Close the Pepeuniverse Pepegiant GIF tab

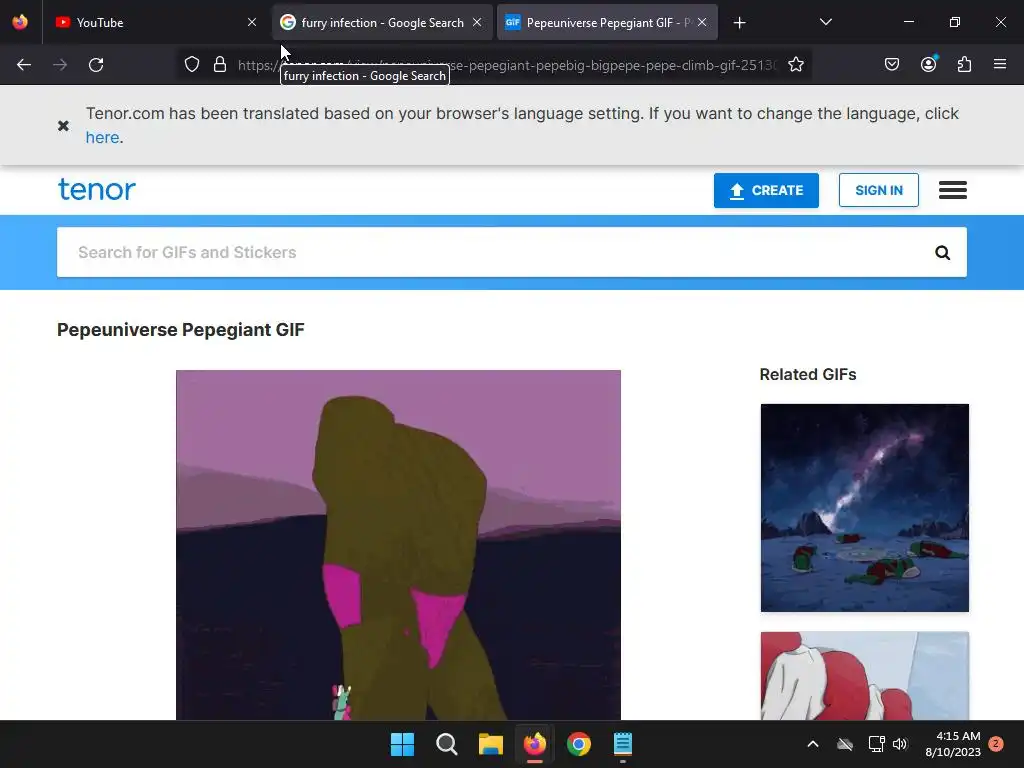click(702, 22)
